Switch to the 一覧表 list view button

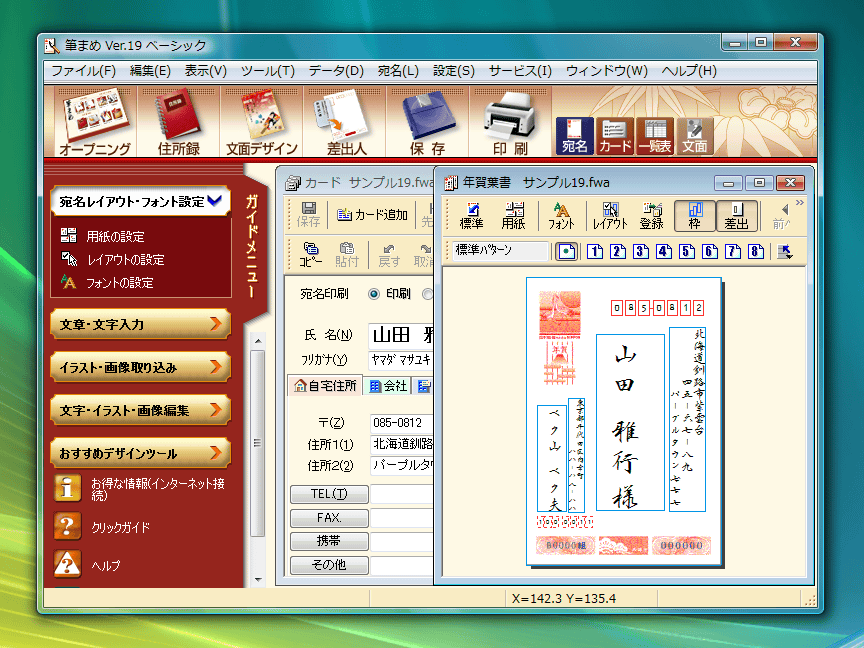pyautogui.click(x=655, y=136)
